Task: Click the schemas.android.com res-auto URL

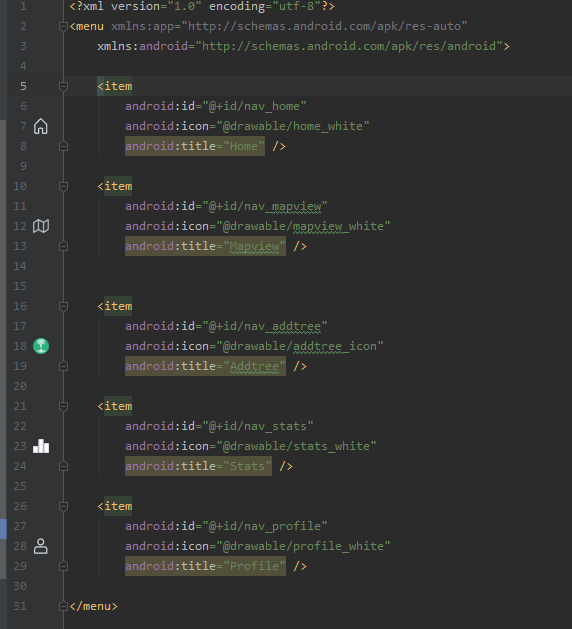Action: [x=324, y=26]
